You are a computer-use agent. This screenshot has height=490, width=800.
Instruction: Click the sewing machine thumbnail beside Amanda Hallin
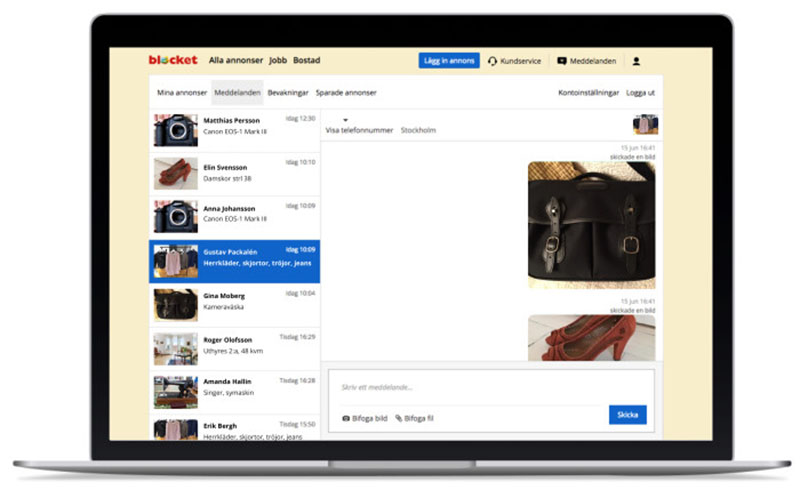pos(176,393)
